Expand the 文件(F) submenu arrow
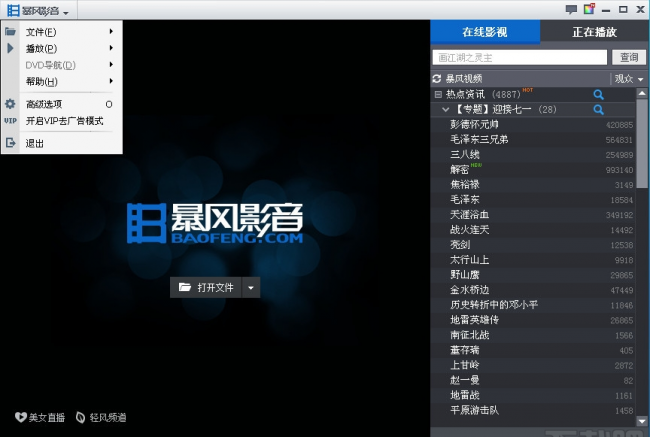Viewport: 650px width, 437px height. click(x=111, y=32)
